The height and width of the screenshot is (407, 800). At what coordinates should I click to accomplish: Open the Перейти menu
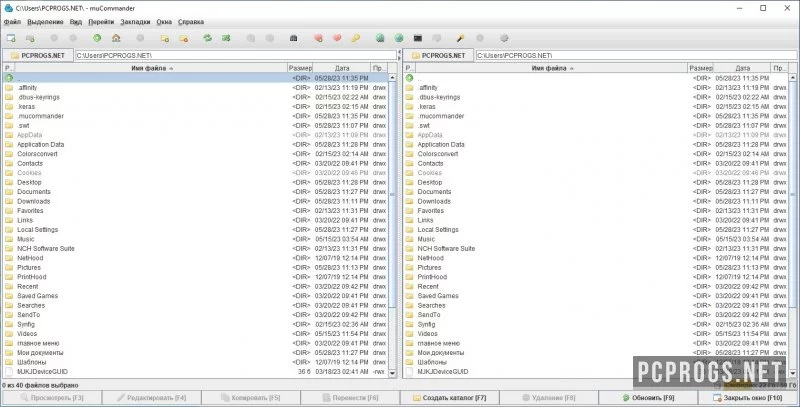pyautogui.click(x=101, y=22)
